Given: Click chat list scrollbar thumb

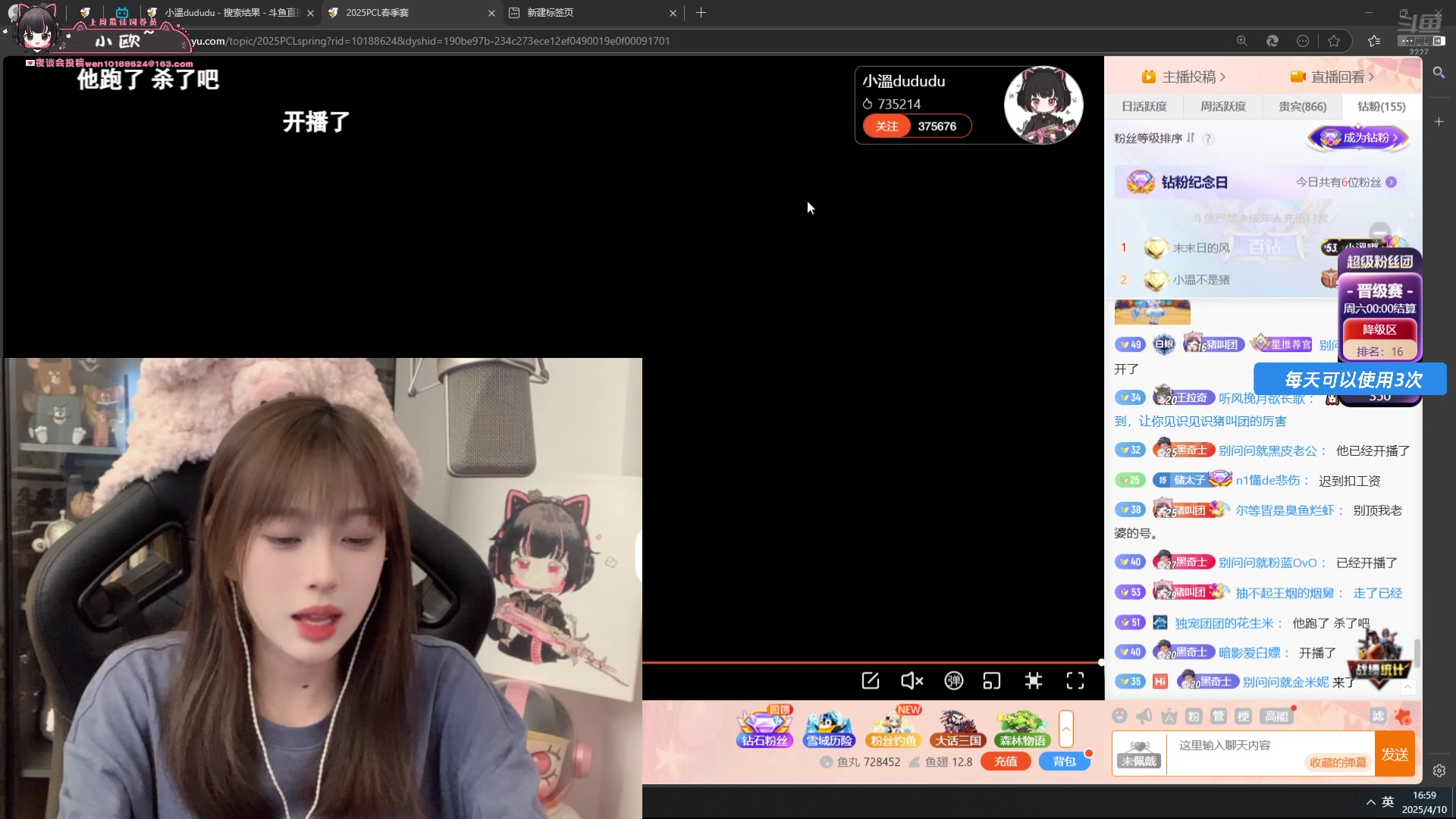Looking at the screenshot, I should coord(1417,654).
